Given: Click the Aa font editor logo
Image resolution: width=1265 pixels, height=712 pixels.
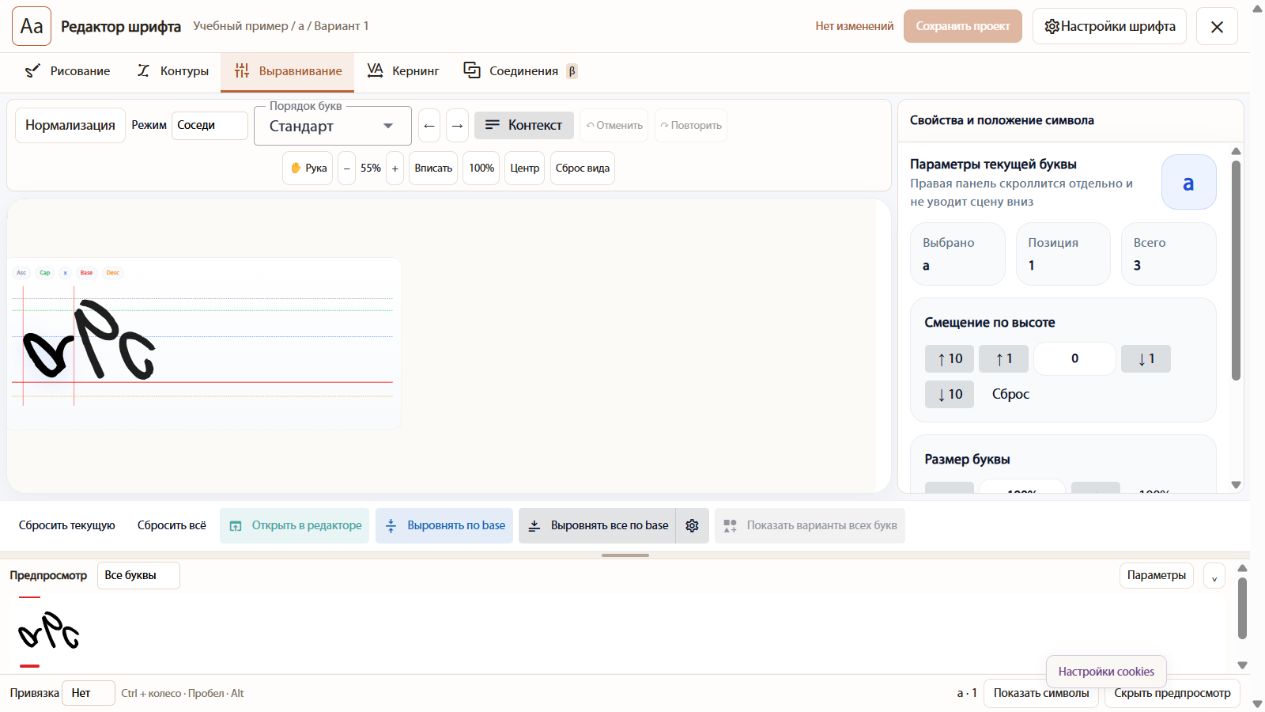Looking at the screenshot, I should (32, 26).
